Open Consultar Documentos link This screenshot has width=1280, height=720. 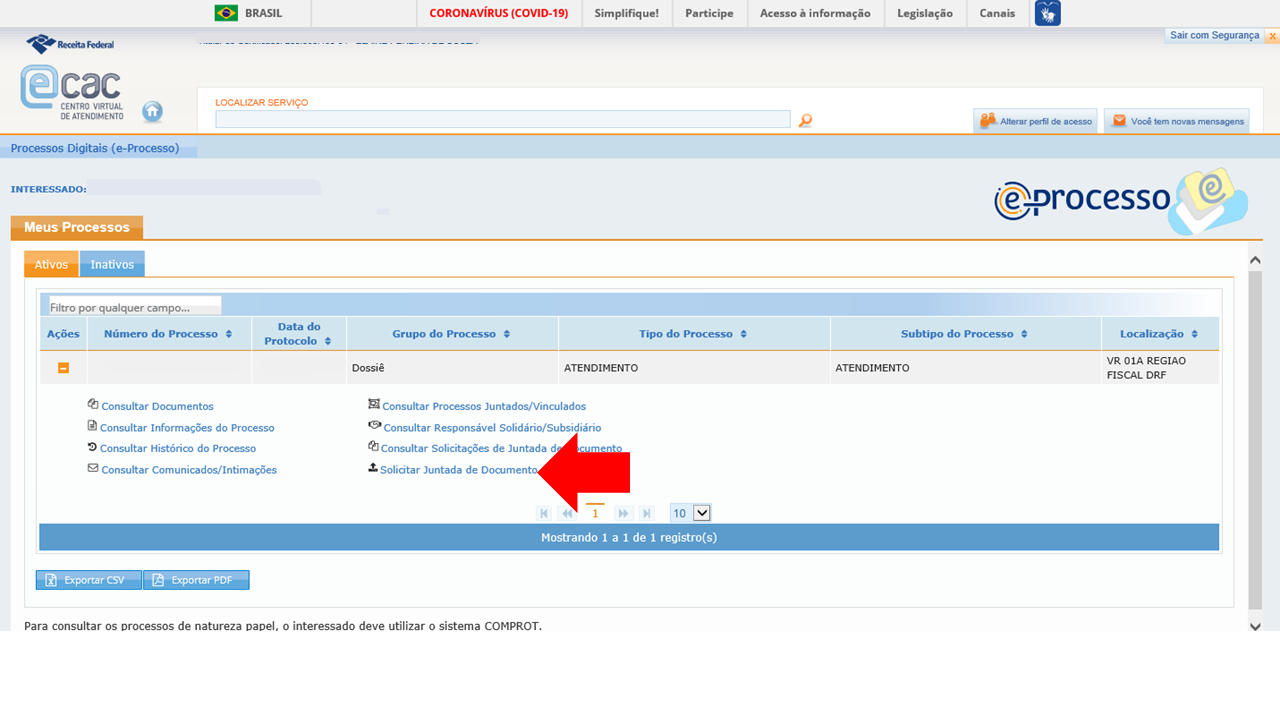click(157, 406)
